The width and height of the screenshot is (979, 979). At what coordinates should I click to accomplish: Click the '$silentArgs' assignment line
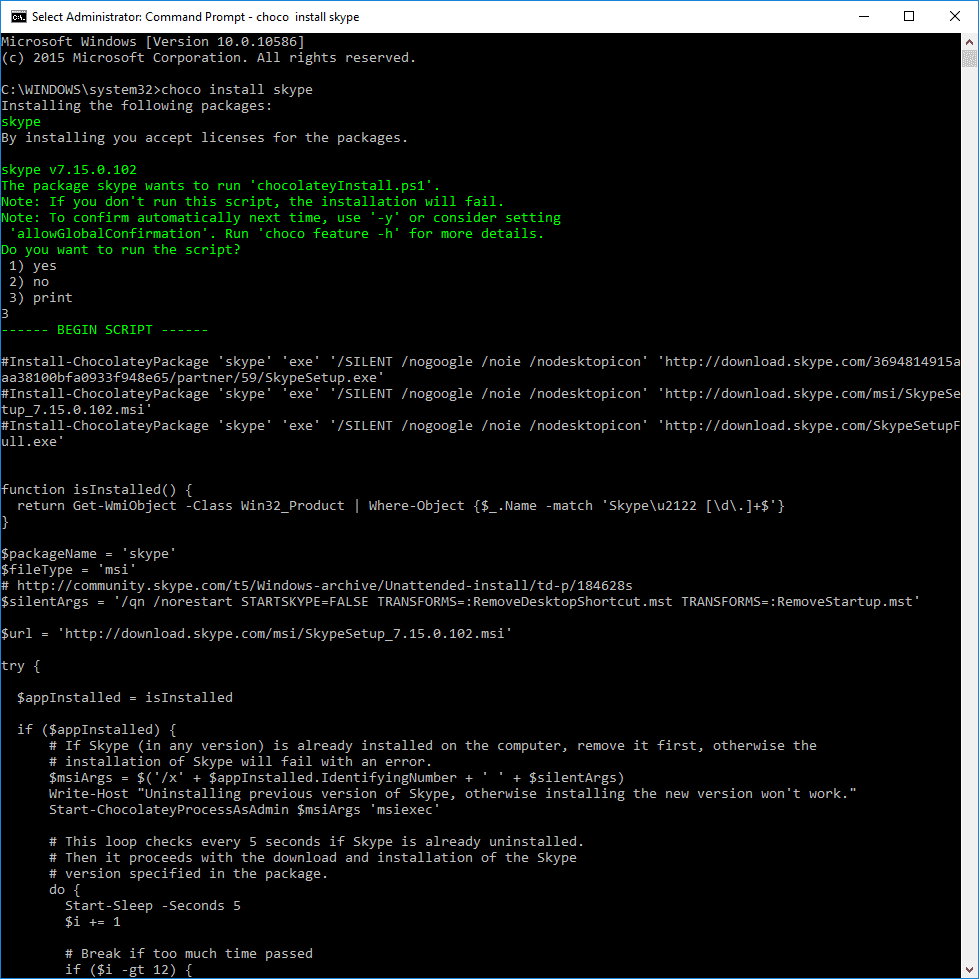pyautogui.click(x=460, y=602)
